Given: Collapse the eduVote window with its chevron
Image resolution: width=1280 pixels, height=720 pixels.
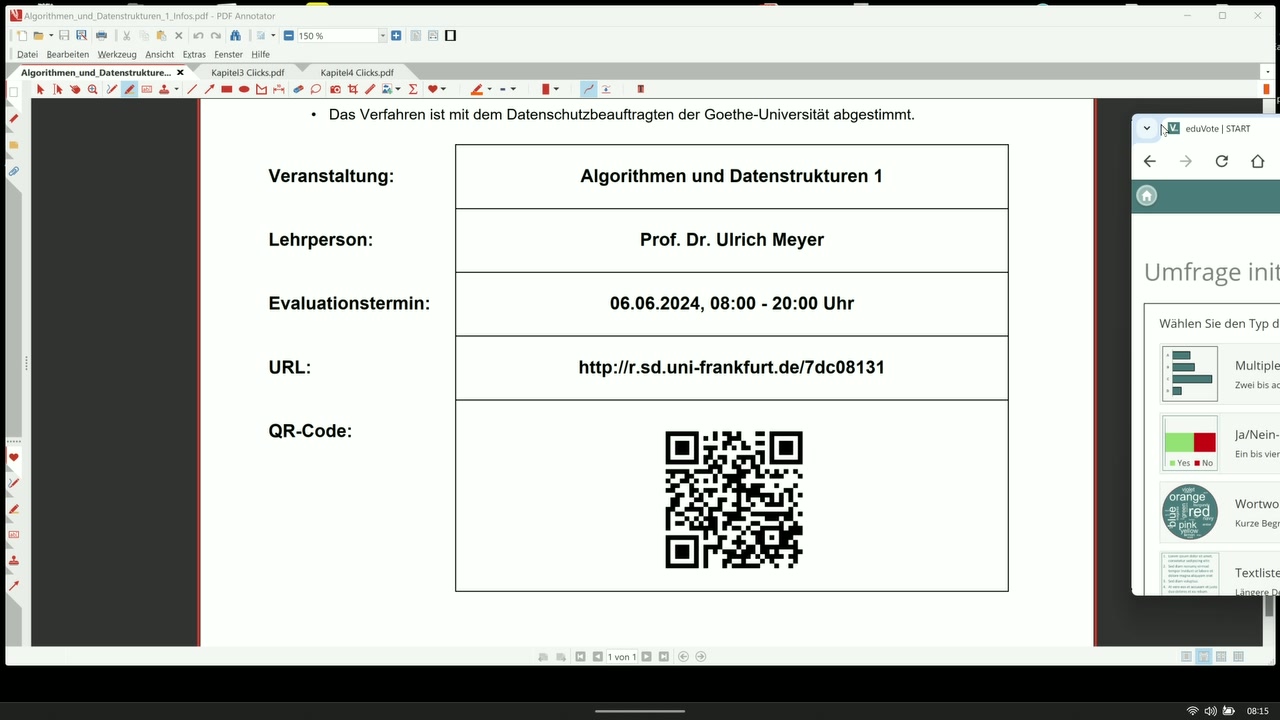Looking at the screenshot, I should 1147,128.
